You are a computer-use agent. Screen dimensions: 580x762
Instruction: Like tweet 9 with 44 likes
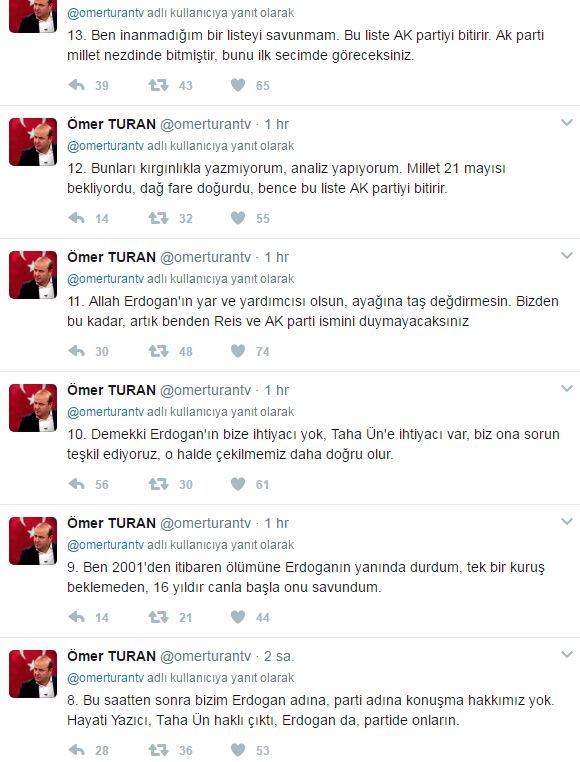click(x=238, y=617)
